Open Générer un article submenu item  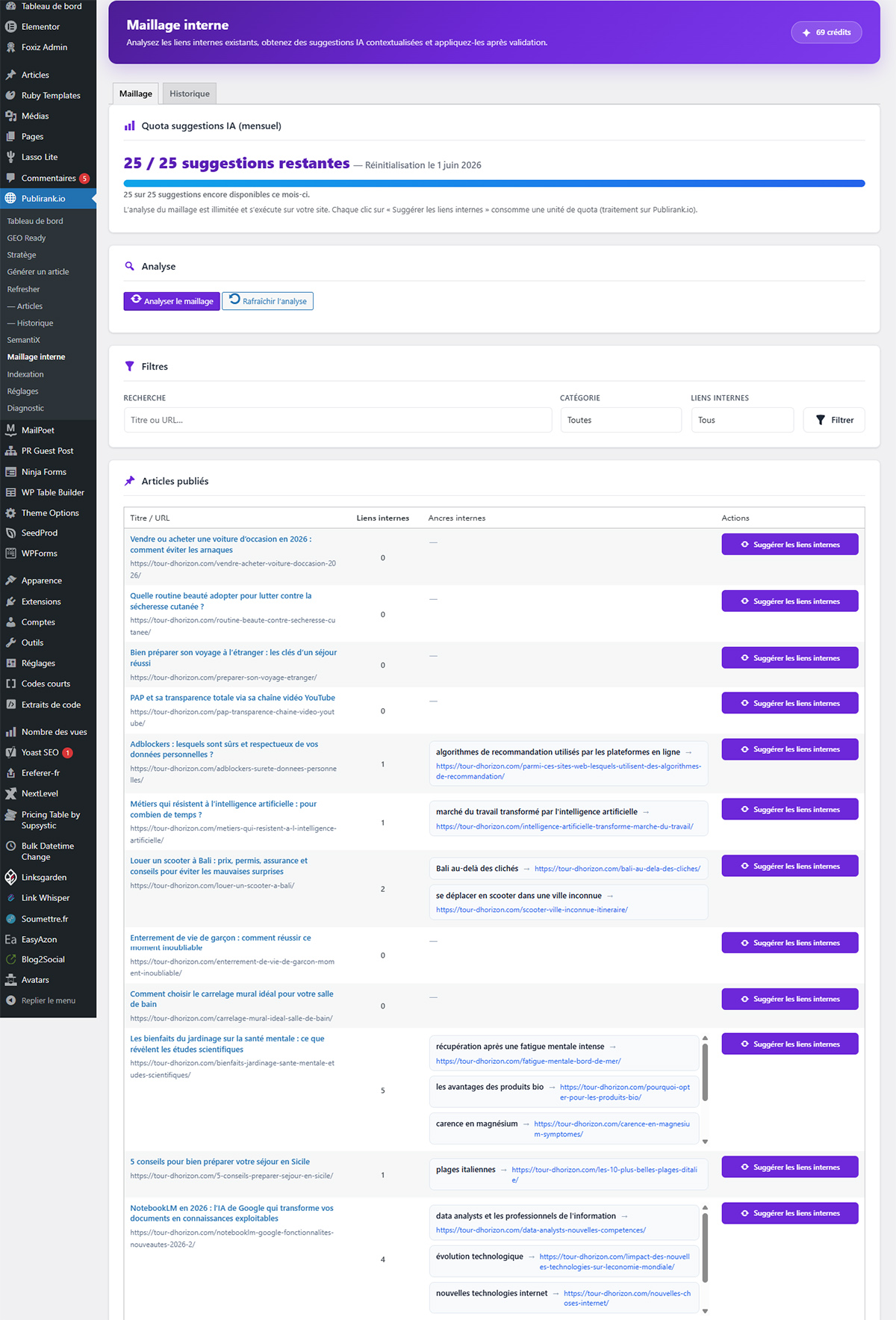[38, 272]
